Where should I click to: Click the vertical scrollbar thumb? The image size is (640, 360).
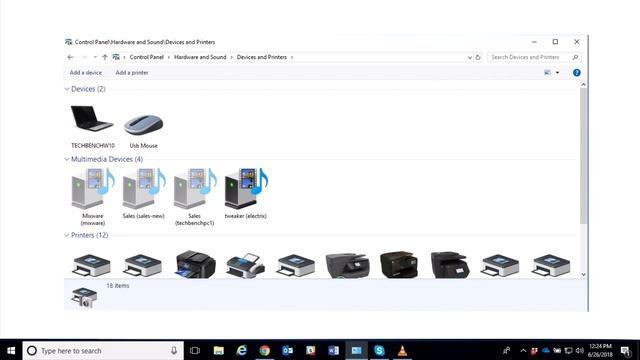tap(583, 155)
